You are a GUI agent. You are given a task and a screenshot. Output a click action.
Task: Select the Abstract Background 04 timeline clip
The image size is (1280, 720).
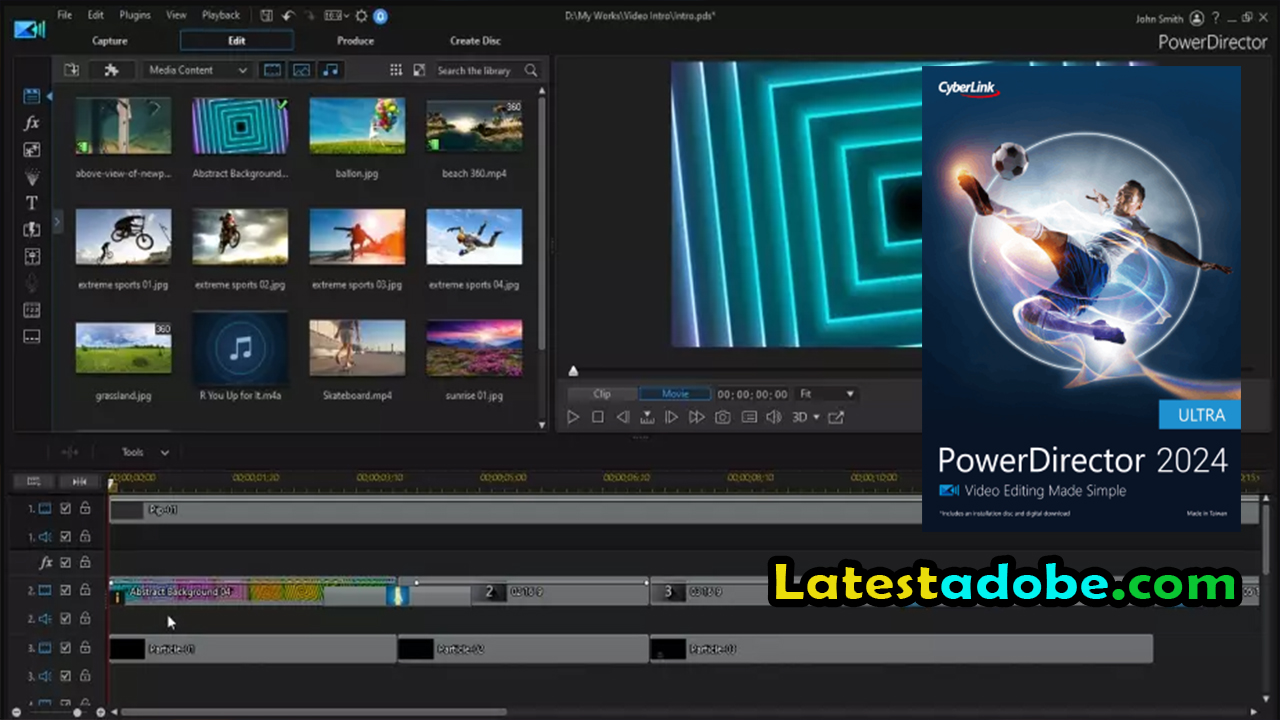pos(253,592)
